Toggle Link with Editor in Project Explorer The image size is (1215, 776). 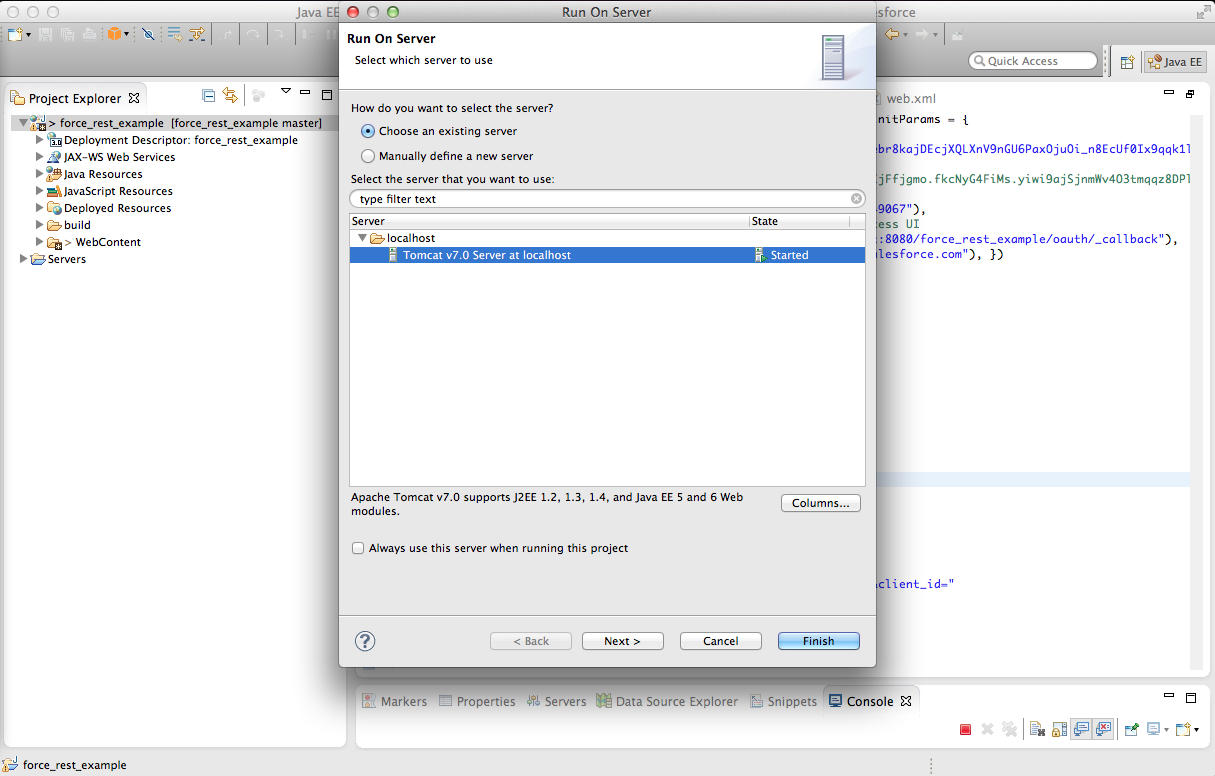[230, 96]
